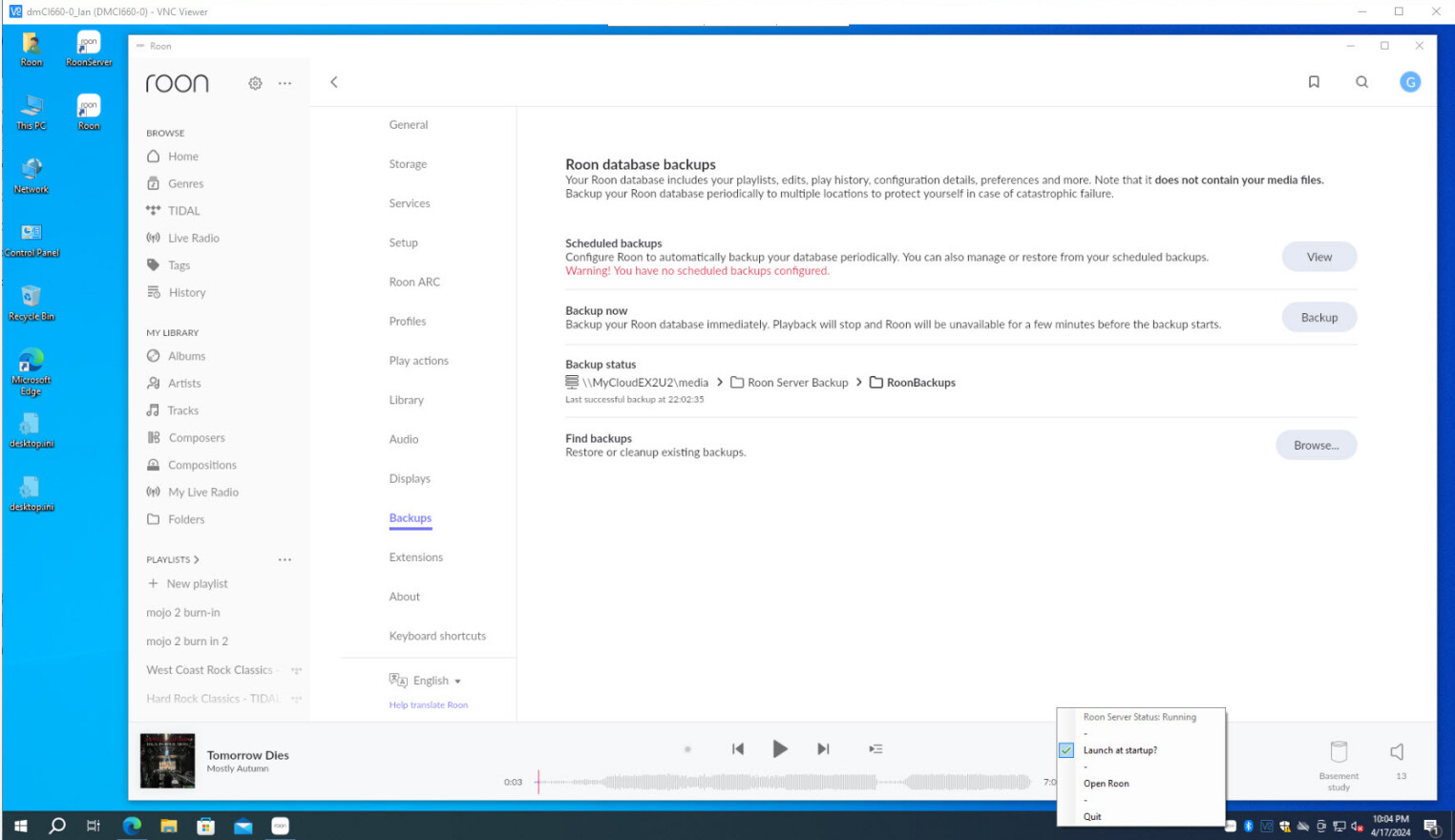Click Tomorrow Dies album art thumbnail
Image resolution: width=1455 pixels, height=840 pixels.
coord(168,761)
